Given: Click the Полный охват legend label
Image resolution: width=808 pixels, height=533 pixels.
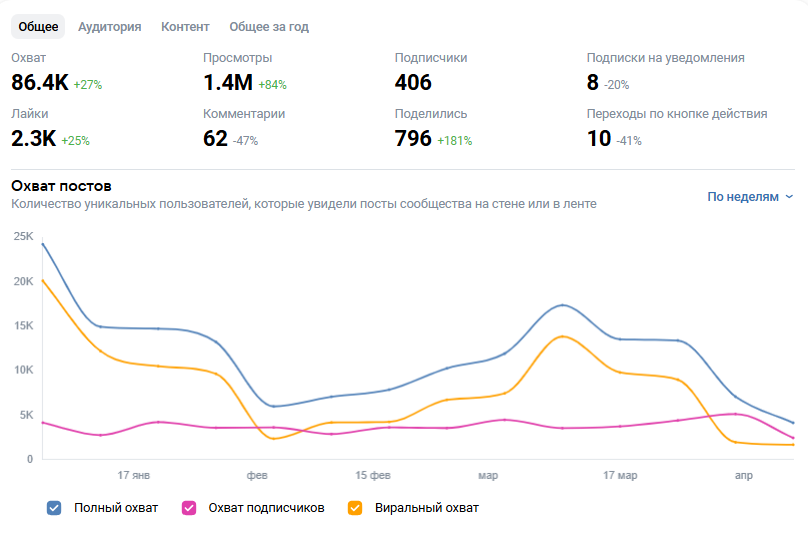Looking at the screenshot, I should point(116,508).
